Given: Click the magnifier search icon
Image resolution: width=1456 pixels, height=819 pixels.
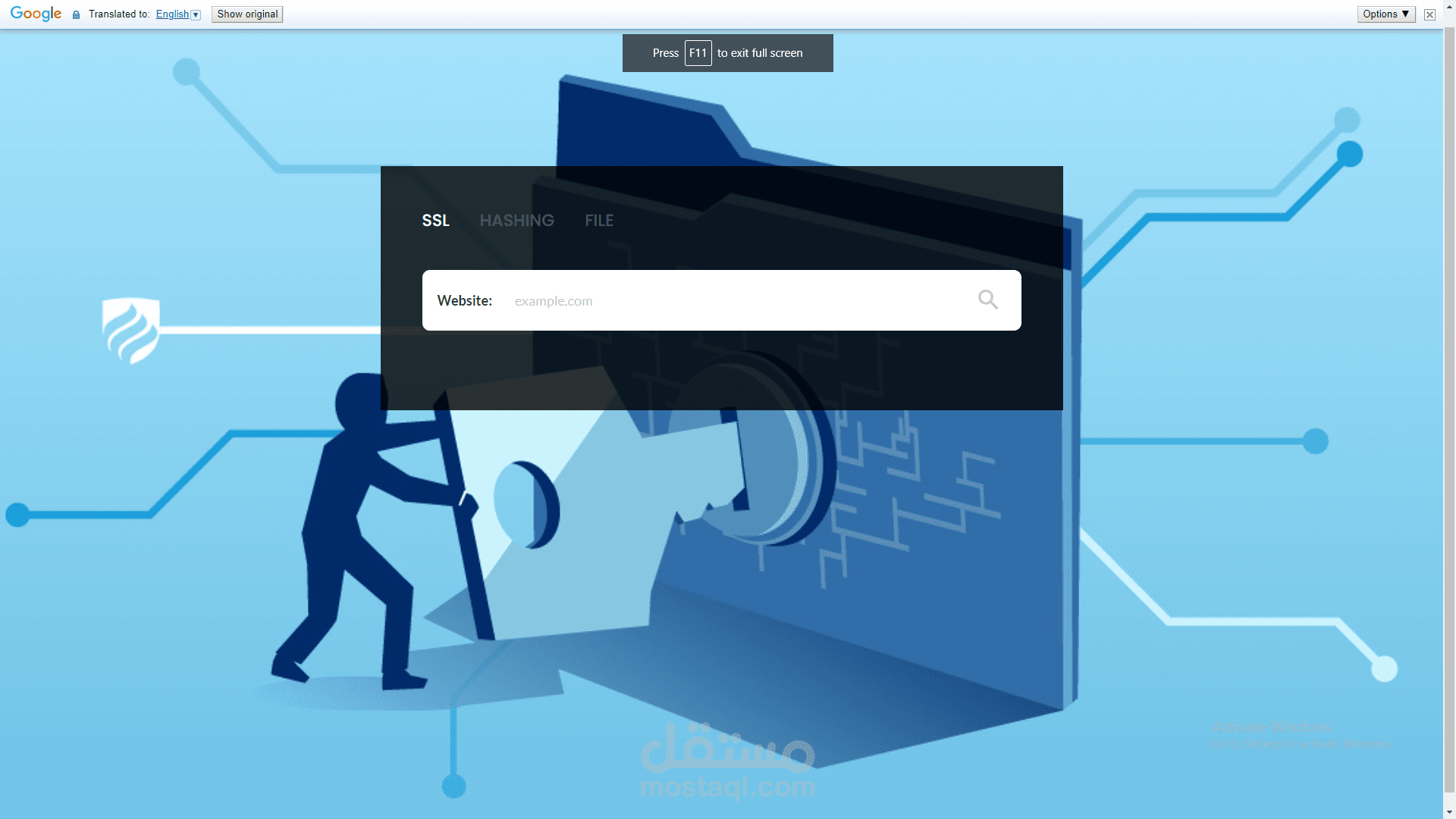Looking at the screenshot, I should [987, 300].
